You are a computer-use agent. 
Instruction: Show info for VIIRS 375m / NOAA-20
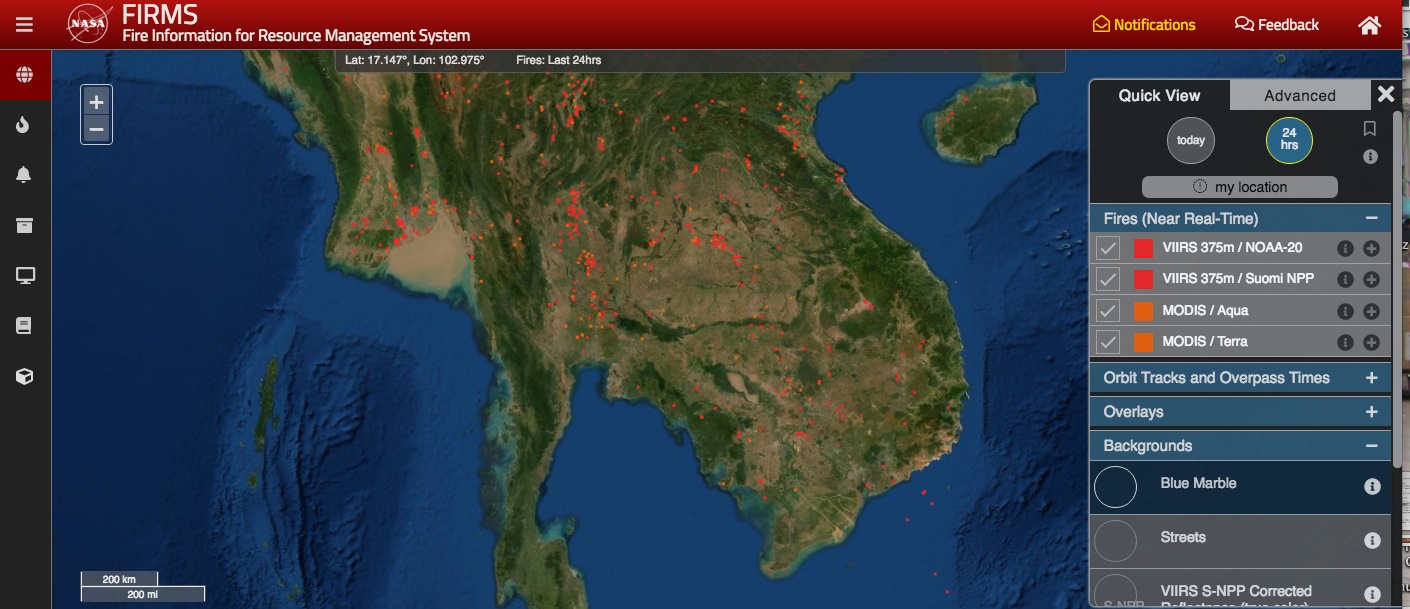1346,248
